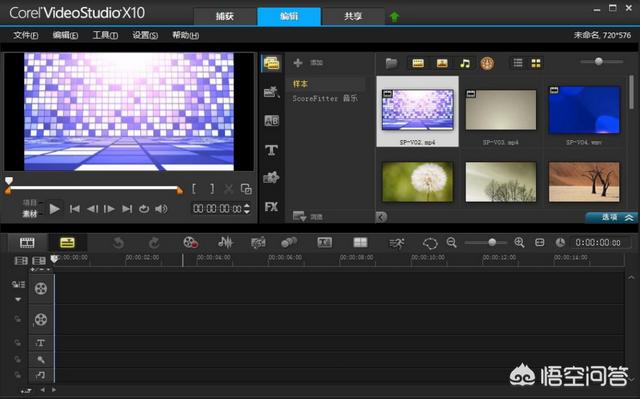The width and height of the screenshot is (640, 399).
Task: Open the Media library panel
Action: 271,64
